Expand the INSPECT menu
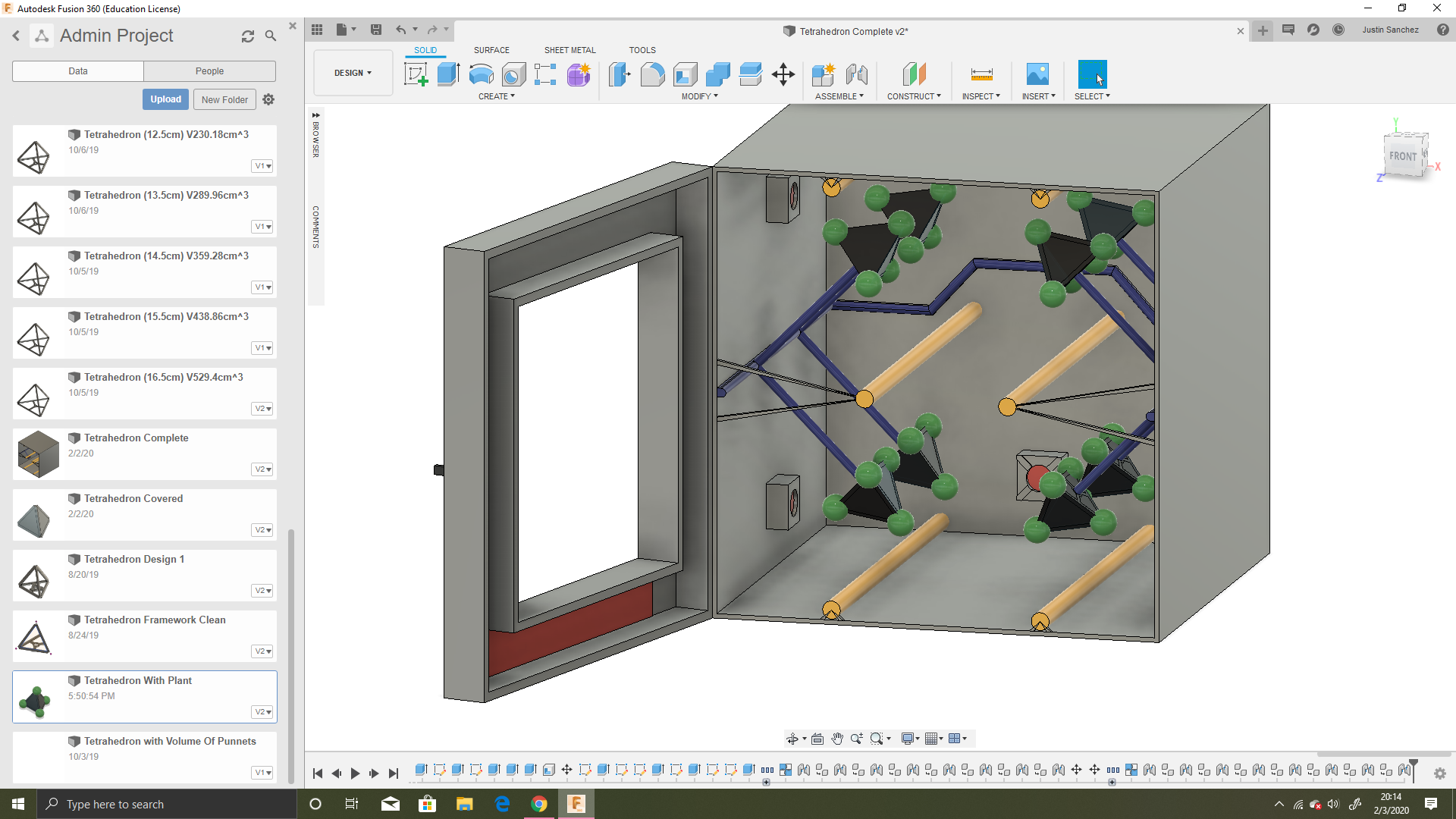The image size is (1456, 819). coord(981,96)
